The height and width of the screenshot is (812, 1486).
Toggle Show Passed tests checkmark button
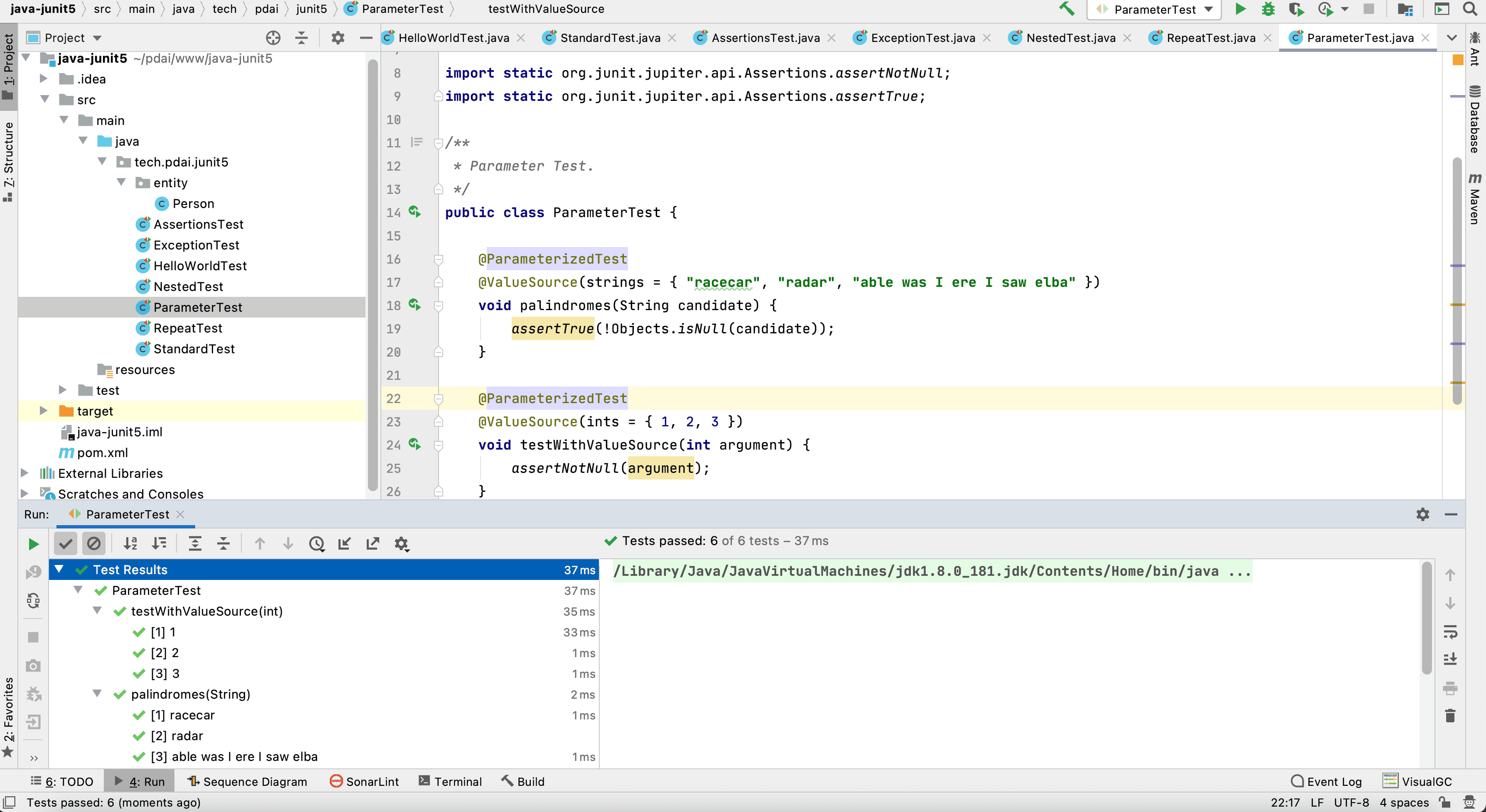tap(66, 543)
